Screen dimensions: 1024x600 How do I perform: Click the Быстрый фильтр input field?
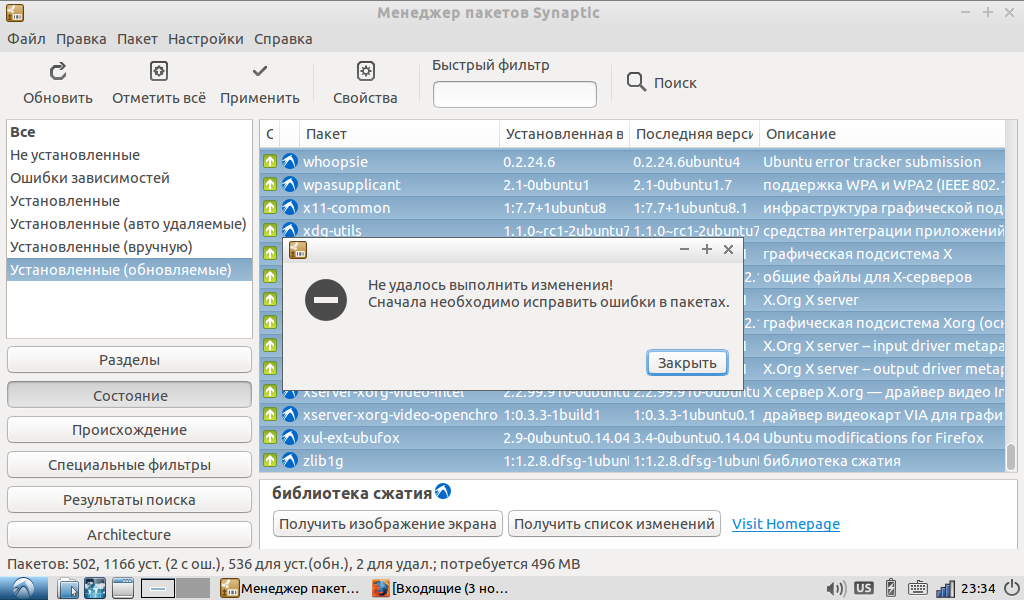(515, 94)
